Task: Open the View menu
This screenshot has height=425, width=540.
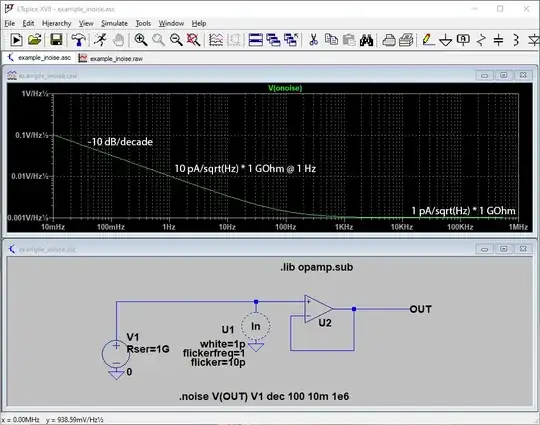Action: tap(86, 23)
